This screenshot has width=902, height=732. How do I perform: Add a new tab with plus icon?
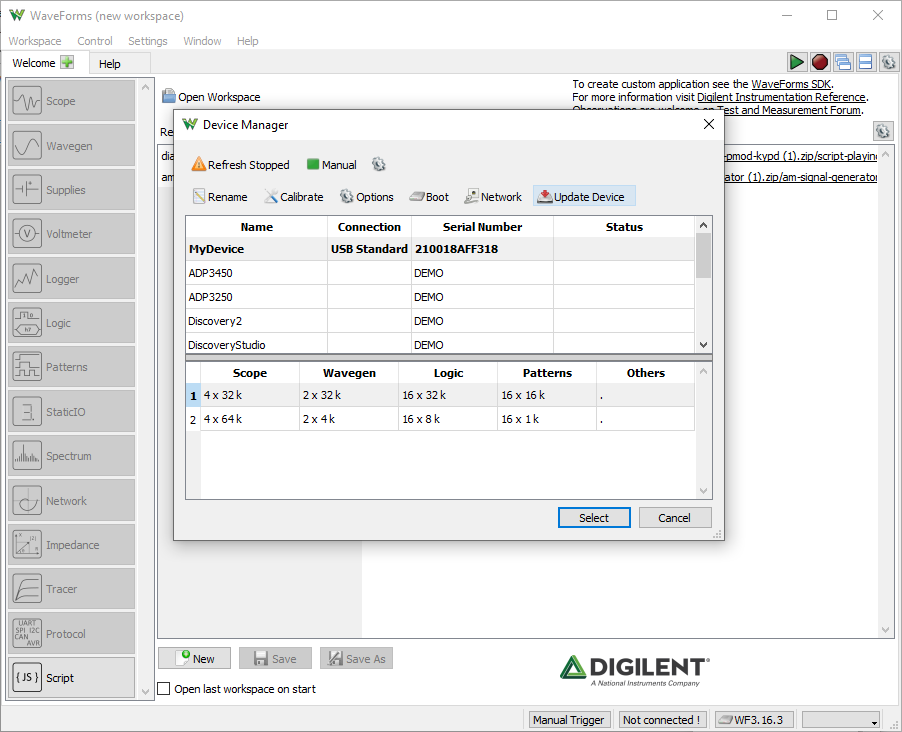67,62
